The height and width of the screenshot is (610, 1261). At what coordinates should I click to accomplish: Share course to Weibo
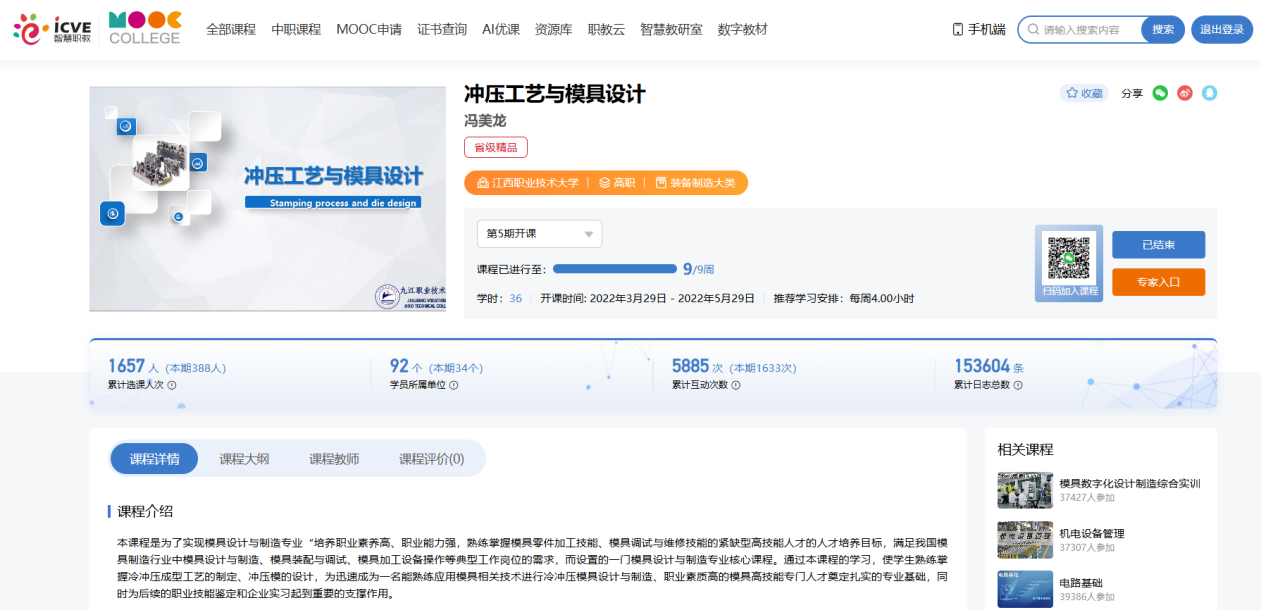pos(1185,93)
